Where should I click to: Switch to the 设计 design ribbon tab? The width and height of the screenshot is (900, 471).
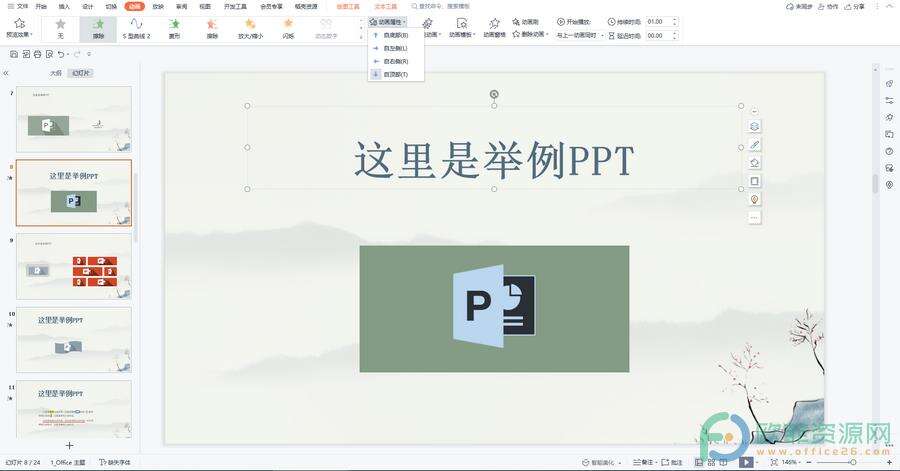pos(87,6)
